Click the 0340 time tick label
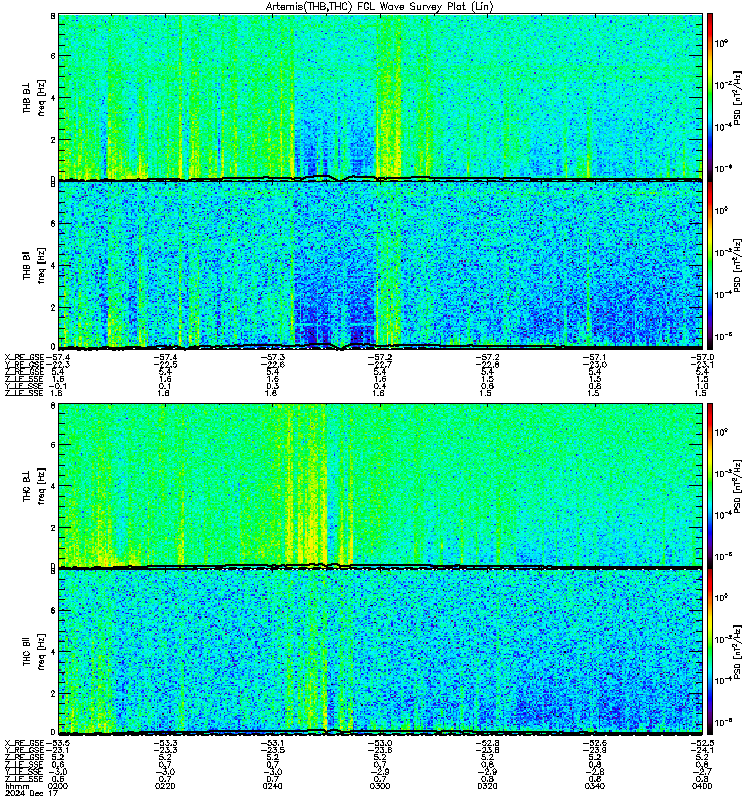 (594, 786)
